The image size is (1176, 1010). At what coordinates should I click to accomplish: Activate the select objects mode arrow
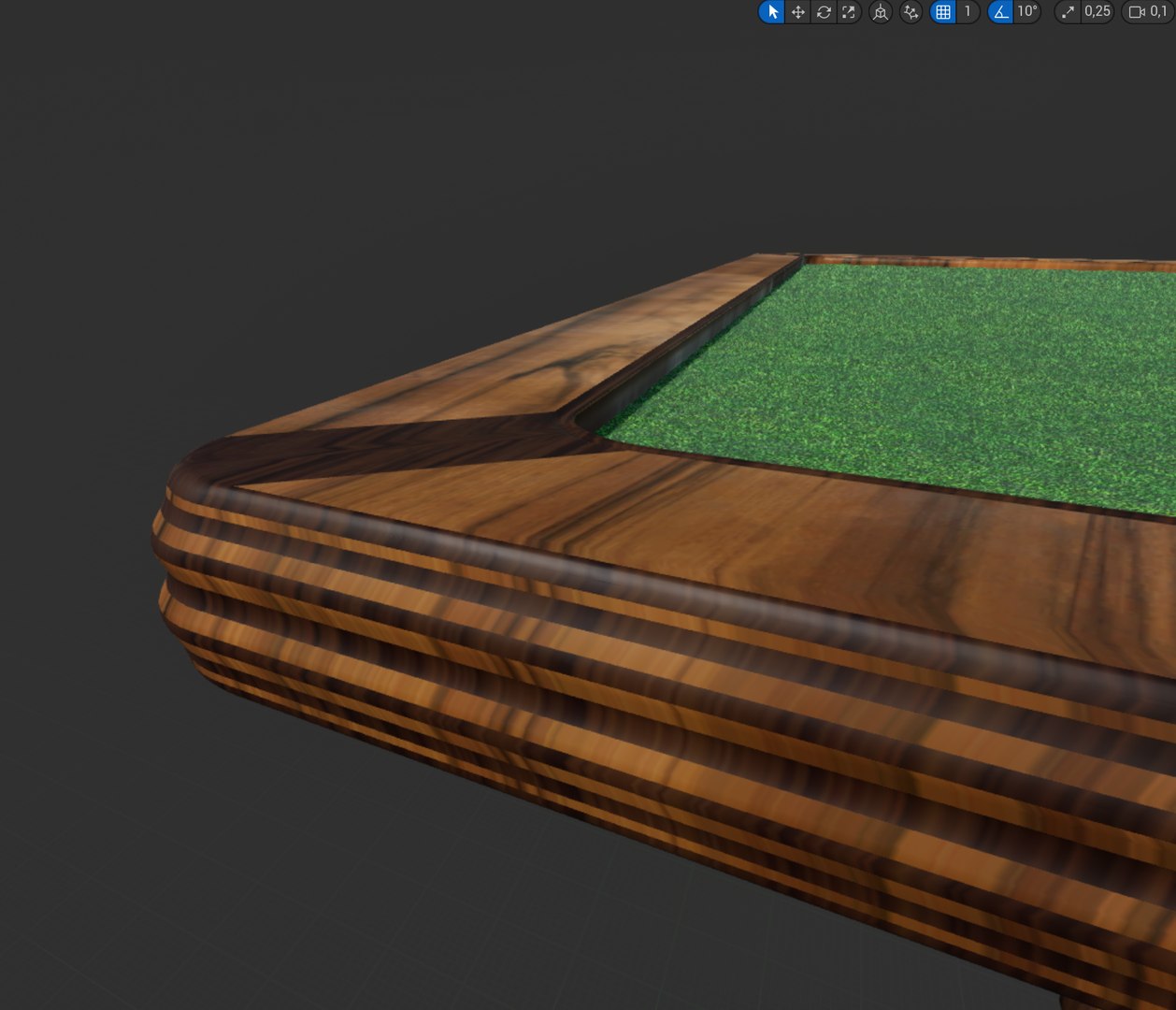pyautogui.click(x=772, y=12)
